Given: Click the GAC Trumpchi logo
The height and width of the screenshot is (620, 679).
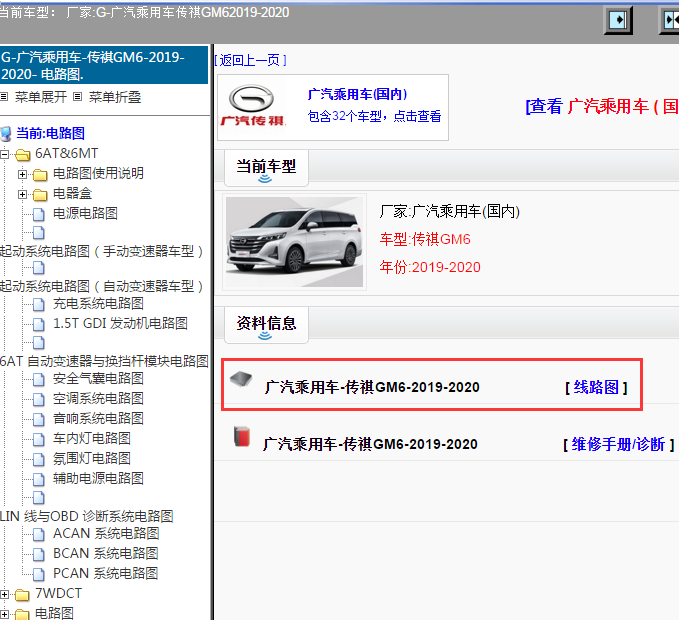Looking at the screenshot, I should click(x=253, y=105).
